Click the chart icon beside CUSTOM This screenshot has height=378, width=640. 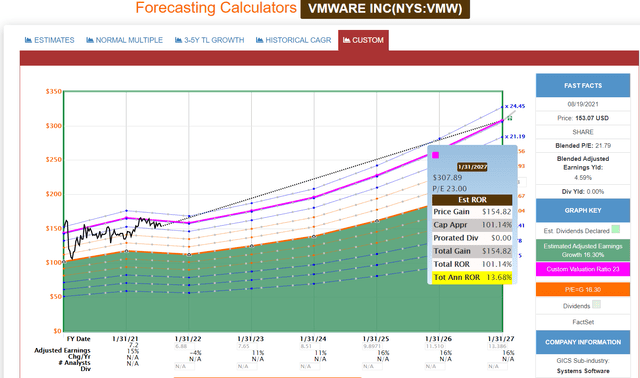click(347, 40)
